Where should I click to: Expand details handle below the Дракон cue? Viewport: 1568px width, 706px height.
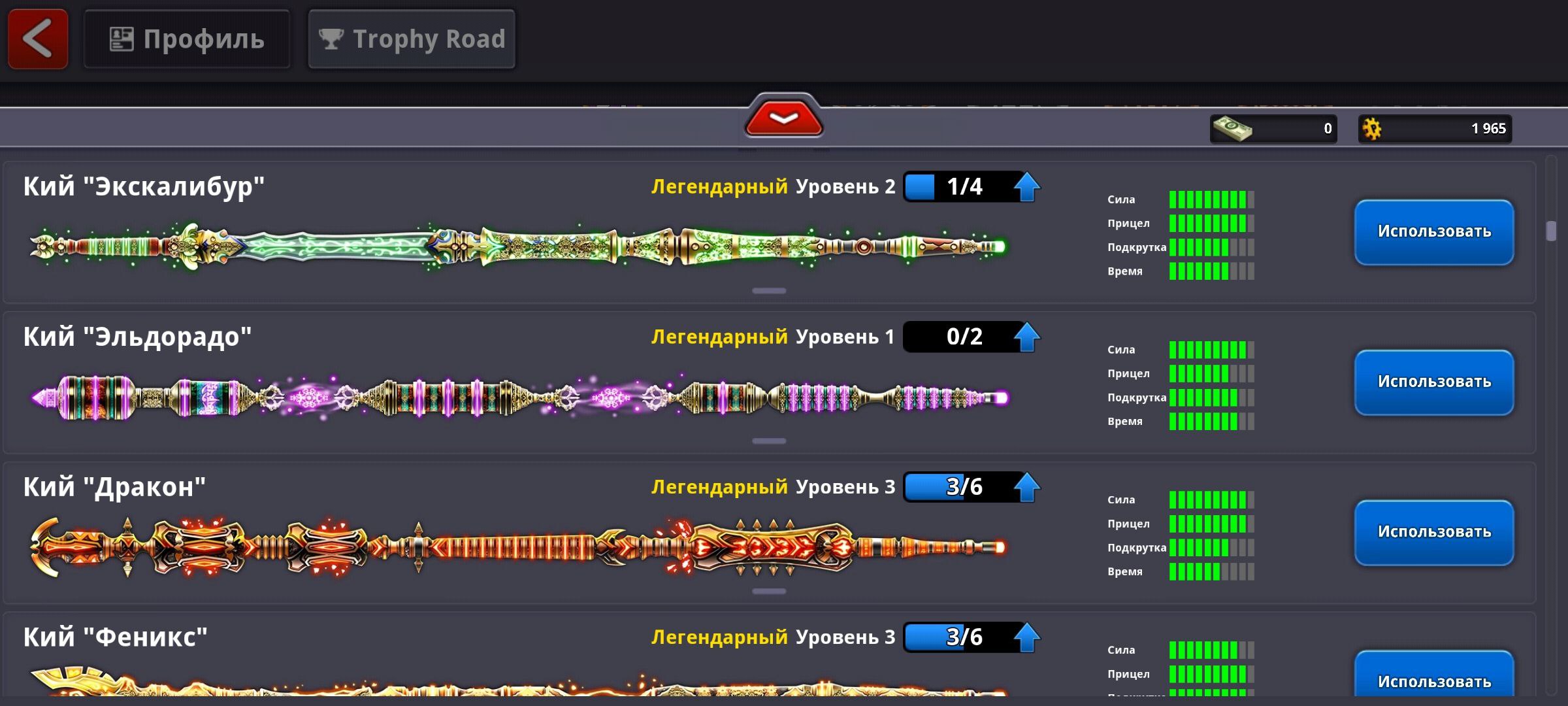pyautogui.click(x=769, y=592)
